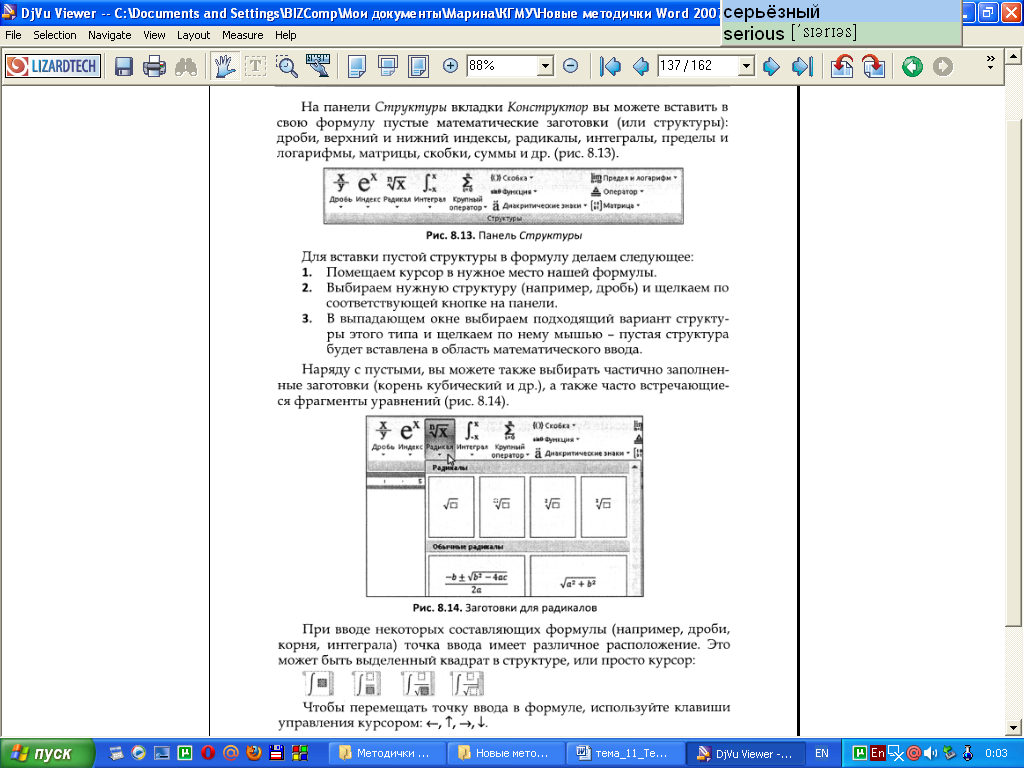1024x768 pixels.
Task: Open the Measure menu
Action: tap(242, 35)
